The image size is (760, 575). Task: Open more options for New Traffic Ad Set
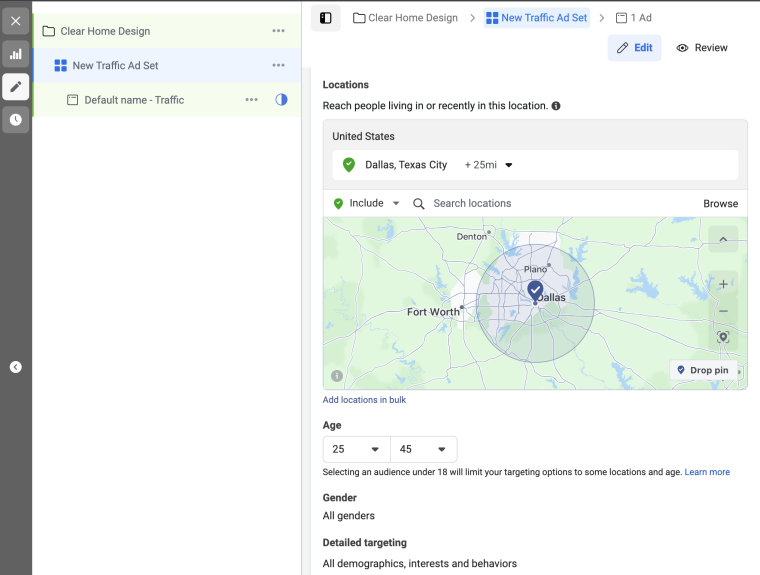pyautogui.click(x=278, y=65)
